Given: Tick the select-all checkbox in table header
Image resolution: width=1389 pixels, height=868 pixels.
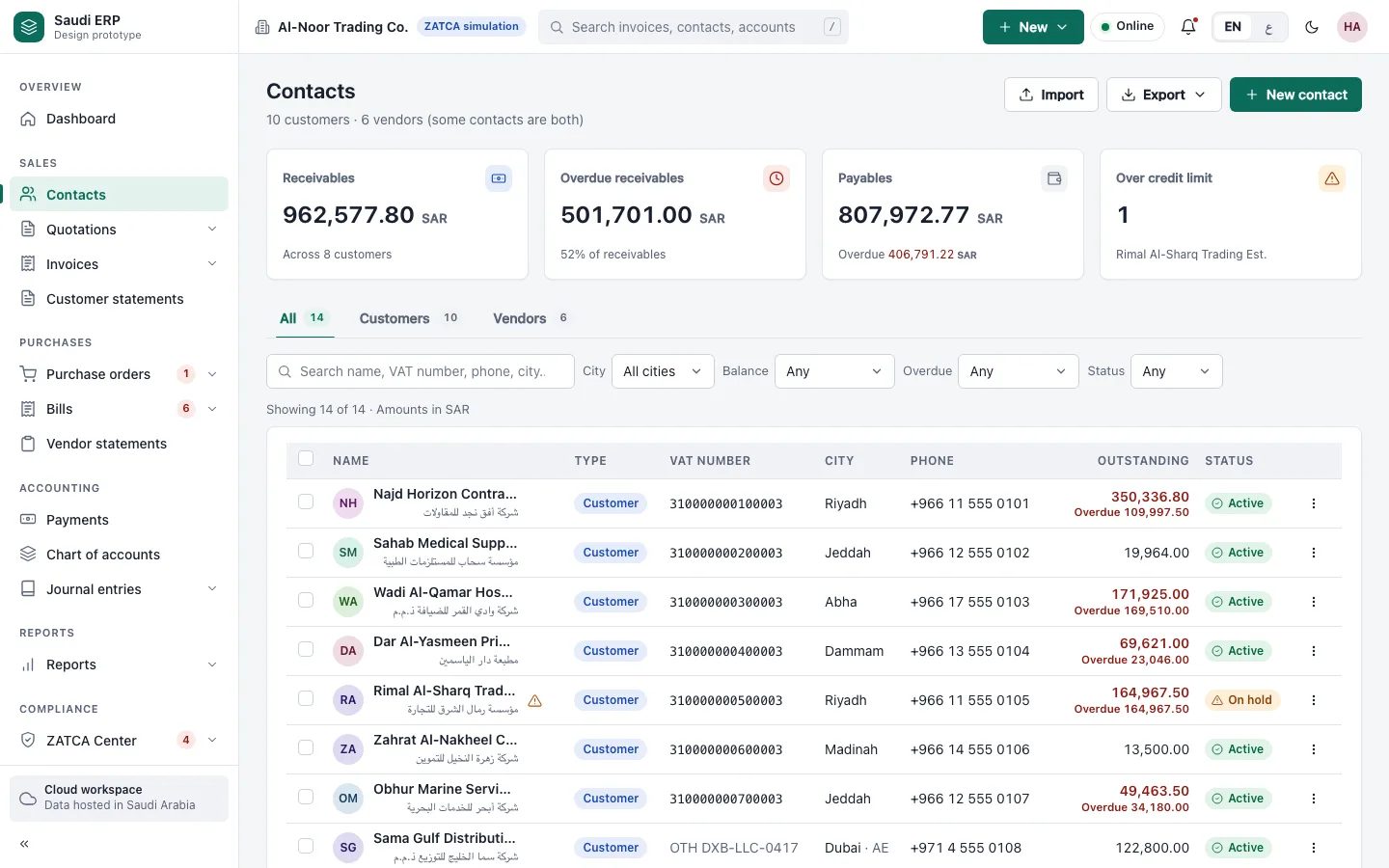Looking at the screenshot, I should tap(306, 459).
